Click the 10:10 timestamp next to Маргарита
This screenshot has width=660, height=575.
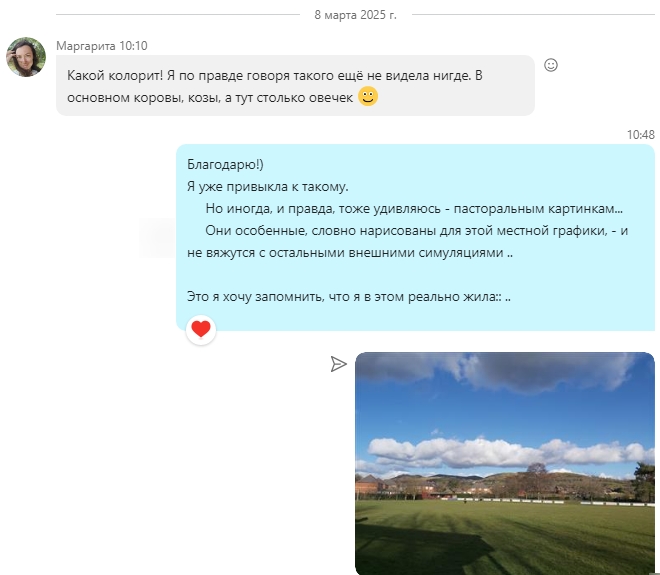(133, 45)
